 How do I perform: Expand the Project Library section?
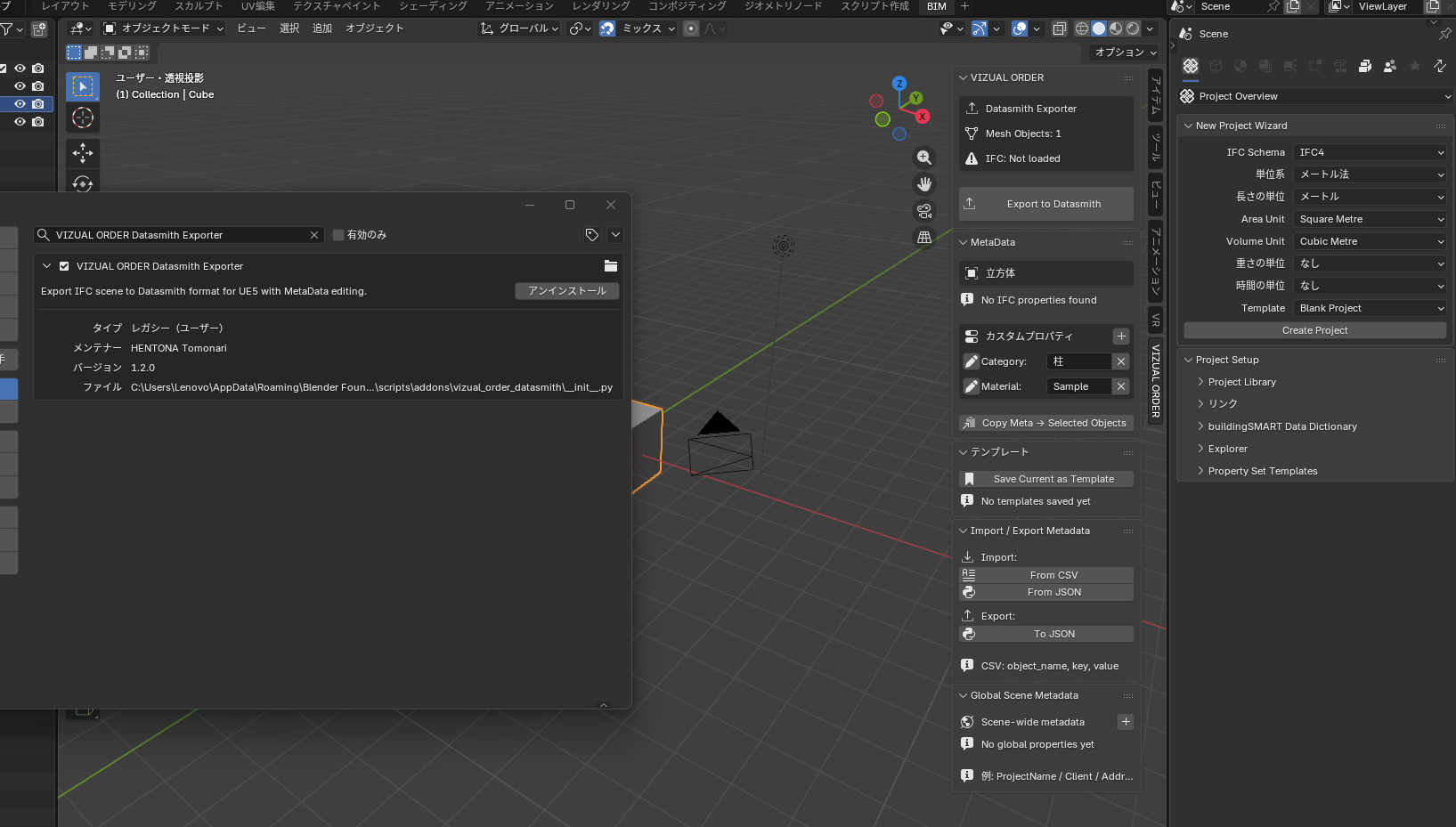click(1241, 382)
